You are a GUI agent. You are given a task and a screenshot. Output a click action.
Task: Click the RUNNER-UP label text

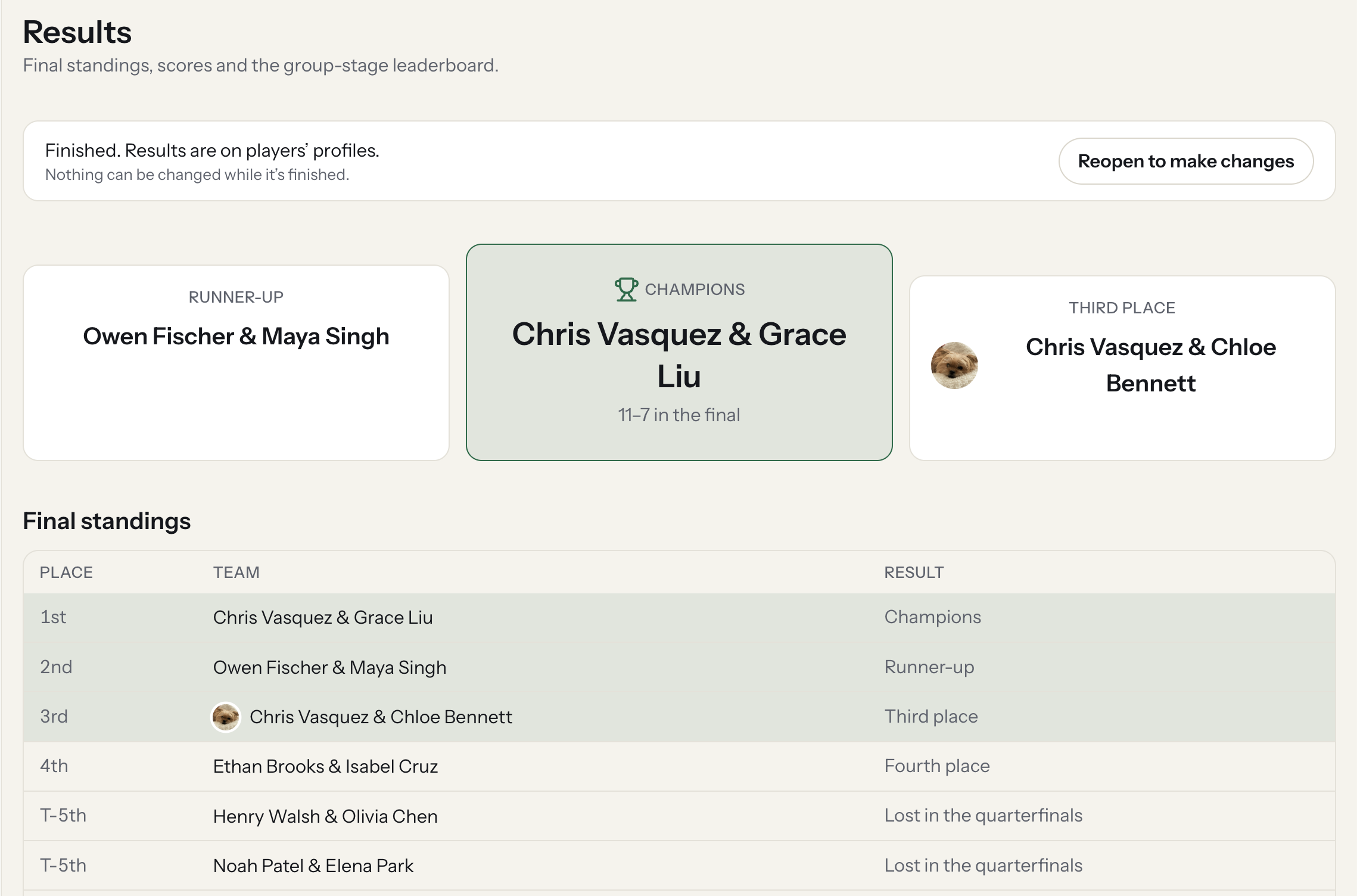click(236, 297)
